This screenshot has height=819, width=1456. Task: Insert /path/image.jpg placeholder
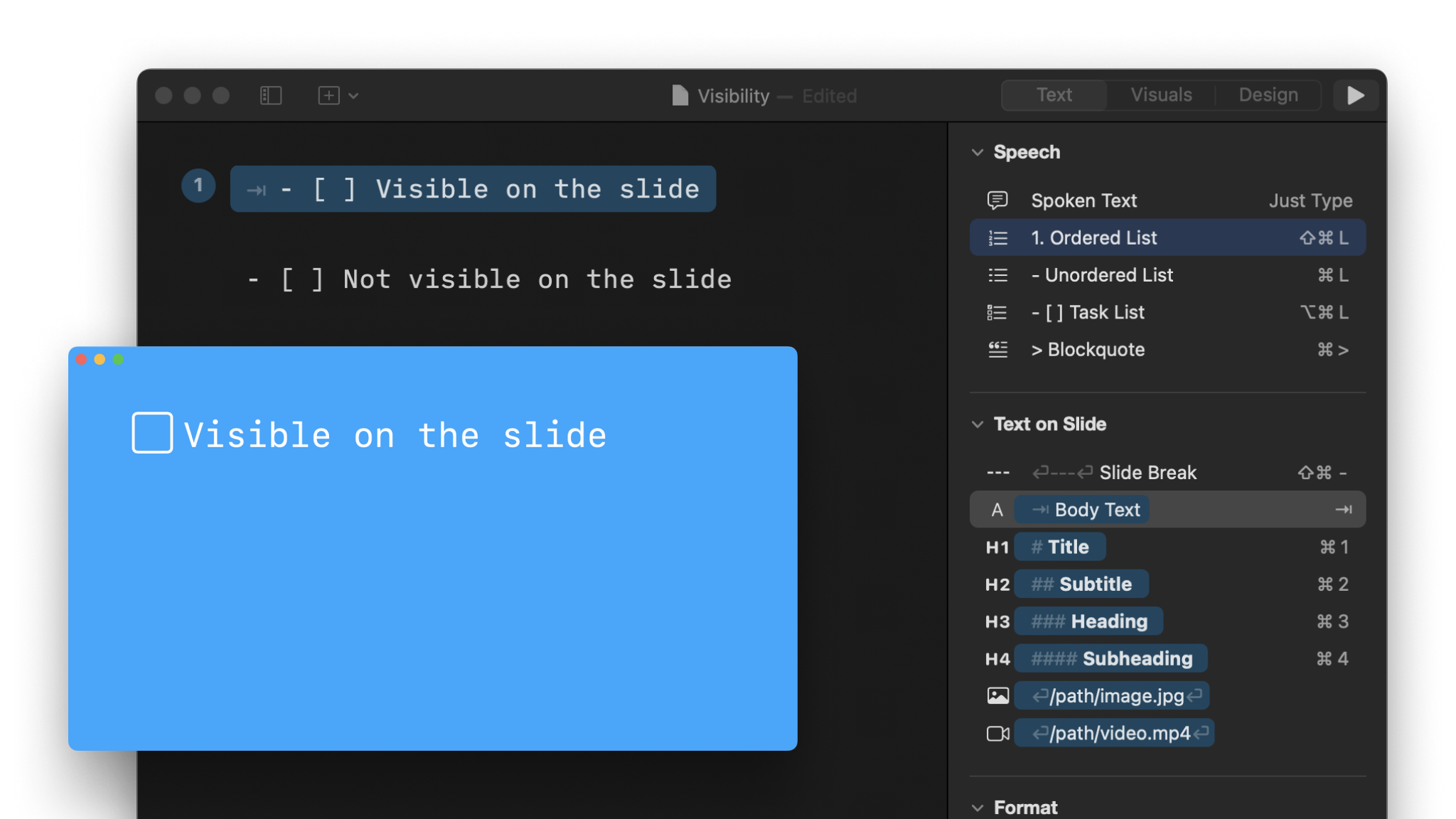1112,696
